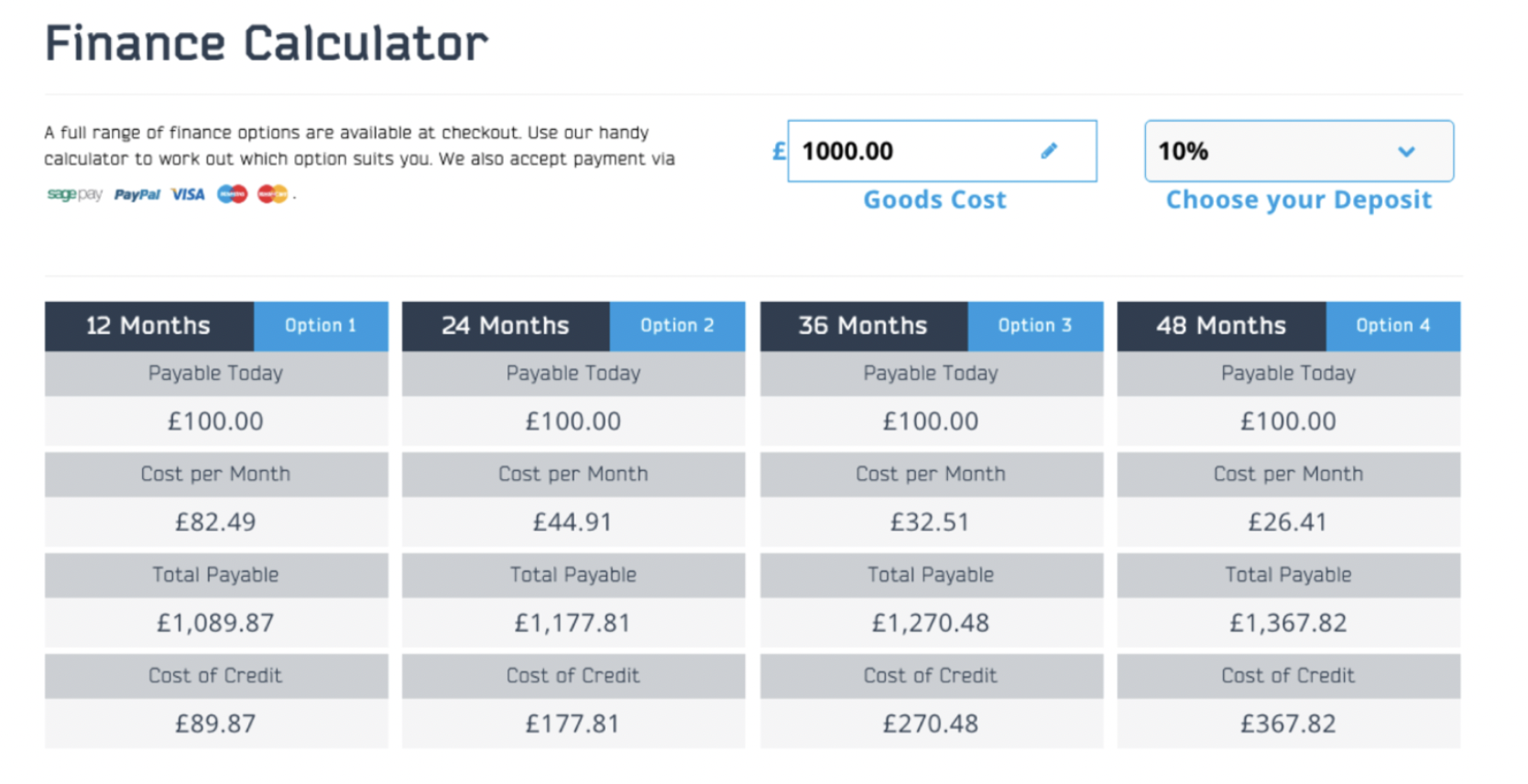Click the pencil edit icon in Goods Cost
The image size is (1528, 784).
pos(1049,151)
